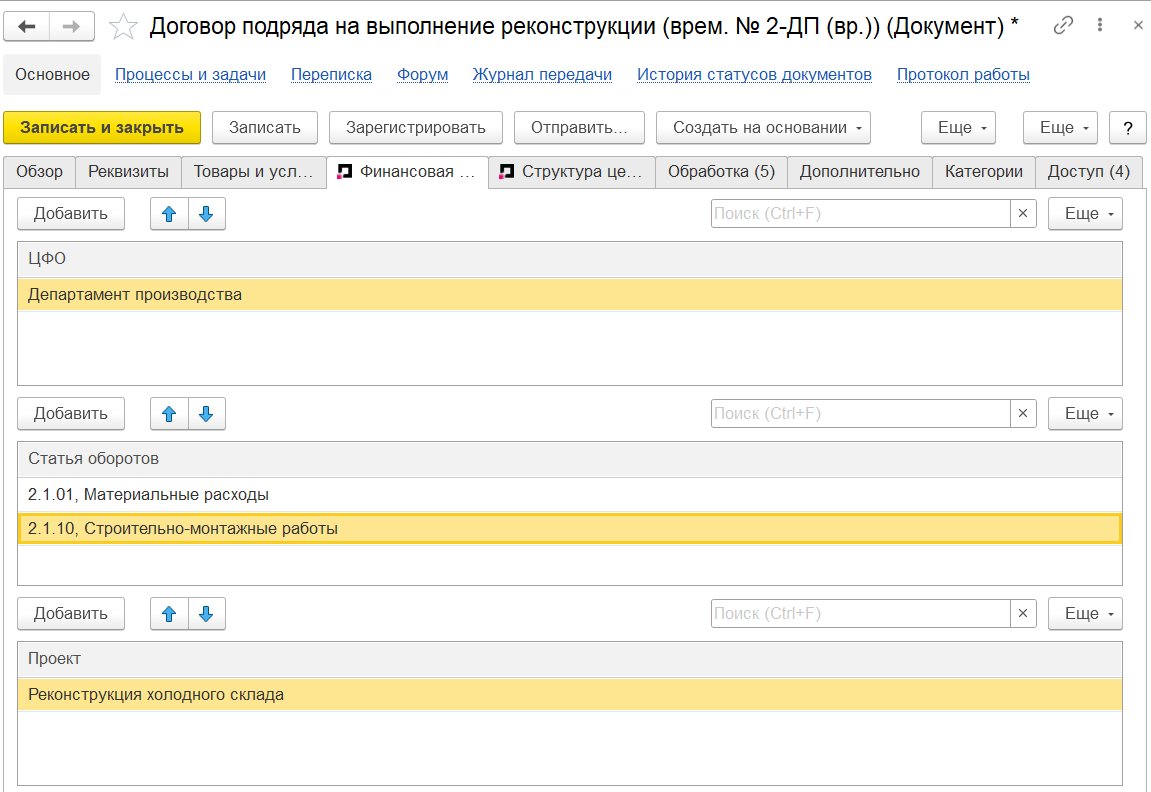Viewport: 1151px width, 792px height.
Task: Clear the Проект search field
Action: (x=1023, y=614)
